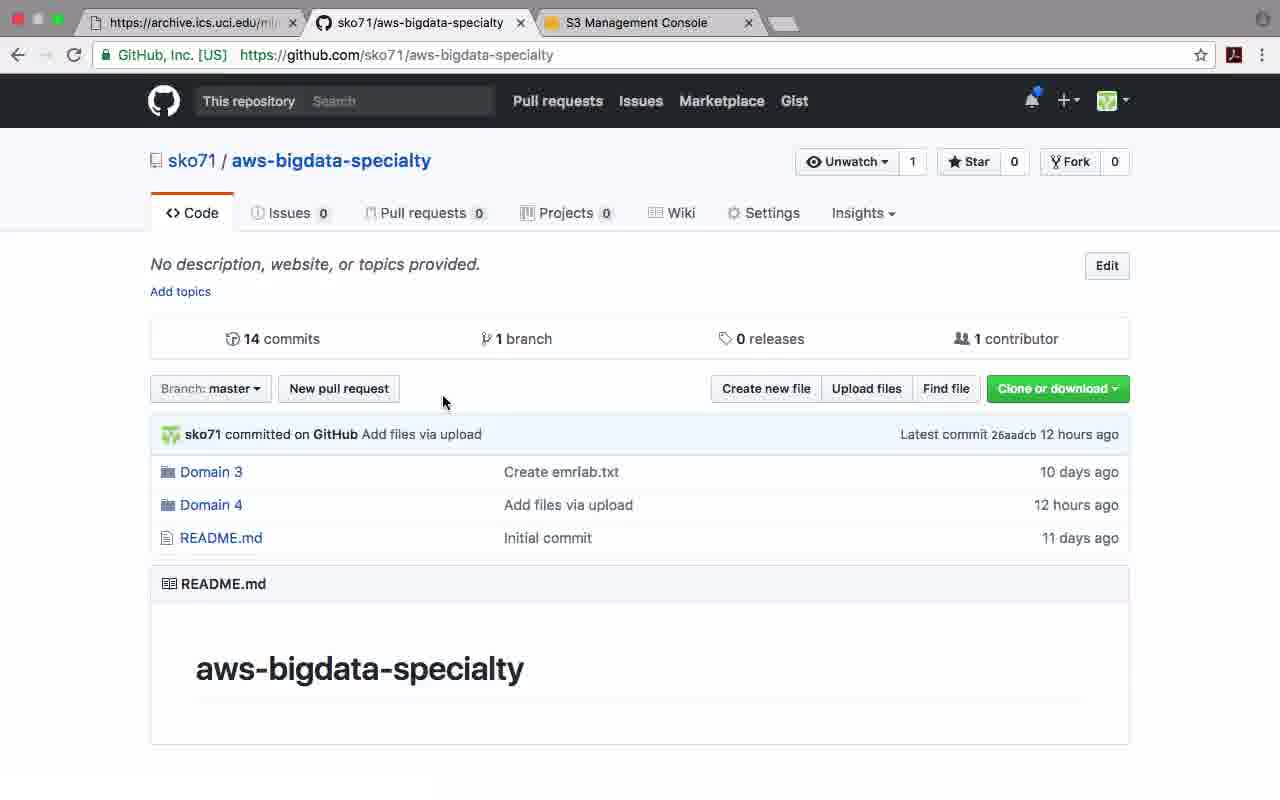
Task: Open the Issues repository tab
Action: coord(291,213)
